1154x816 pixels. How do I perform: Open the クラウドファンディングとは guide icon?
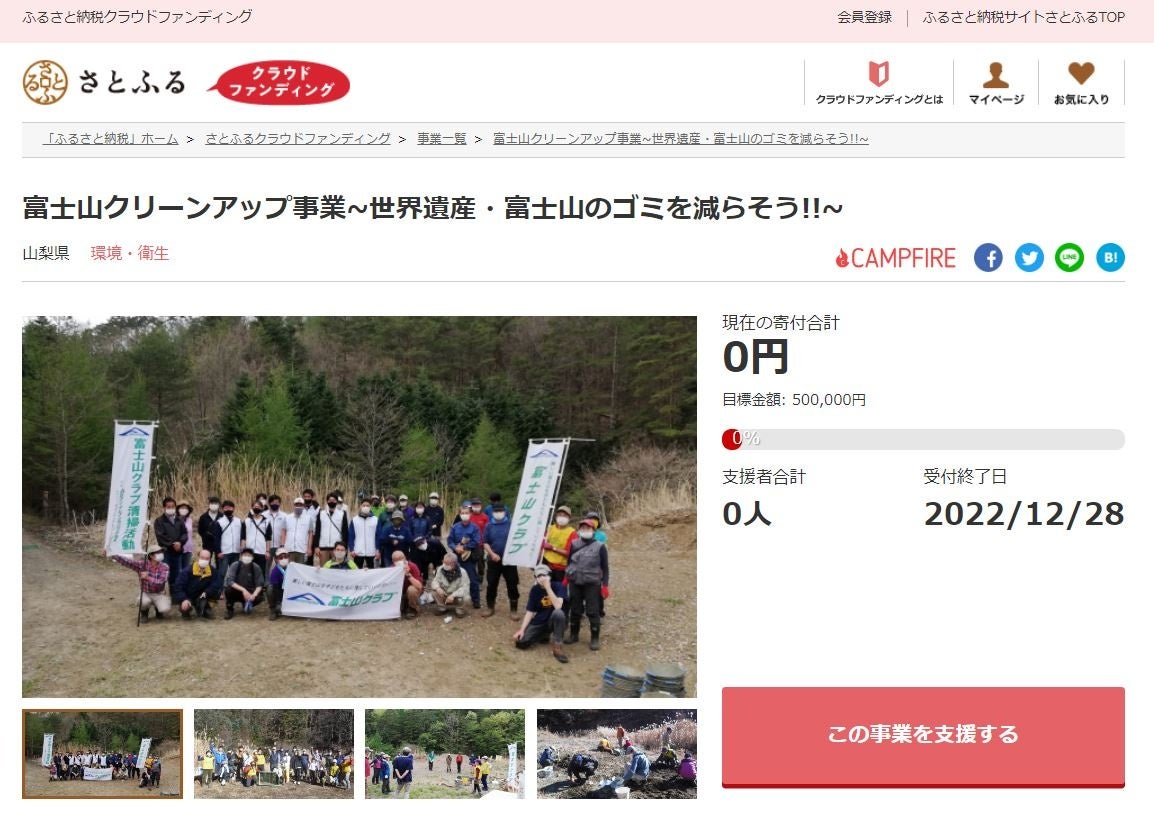click(879, 82)
